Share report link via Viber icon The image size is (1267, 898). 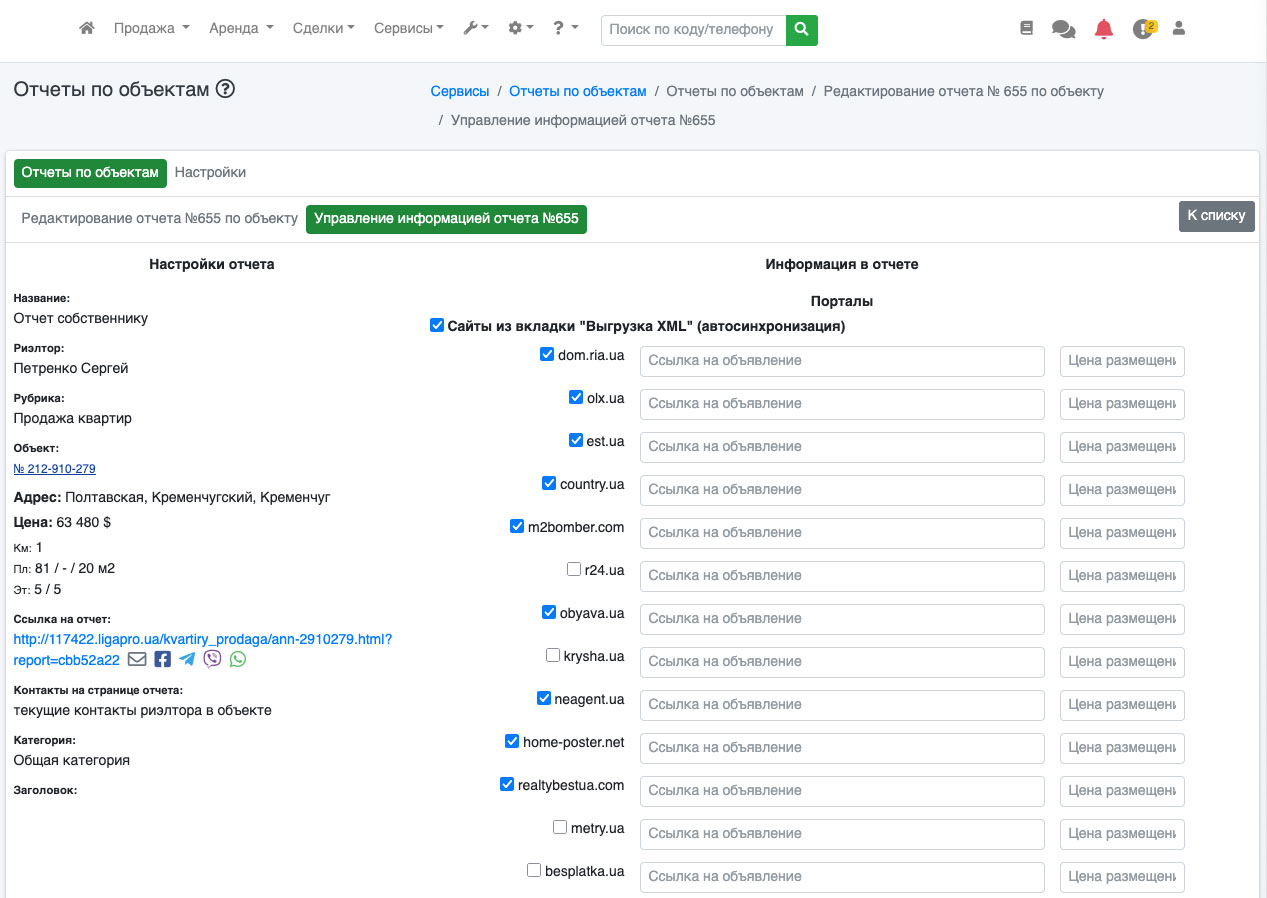[x=212, y=659]
